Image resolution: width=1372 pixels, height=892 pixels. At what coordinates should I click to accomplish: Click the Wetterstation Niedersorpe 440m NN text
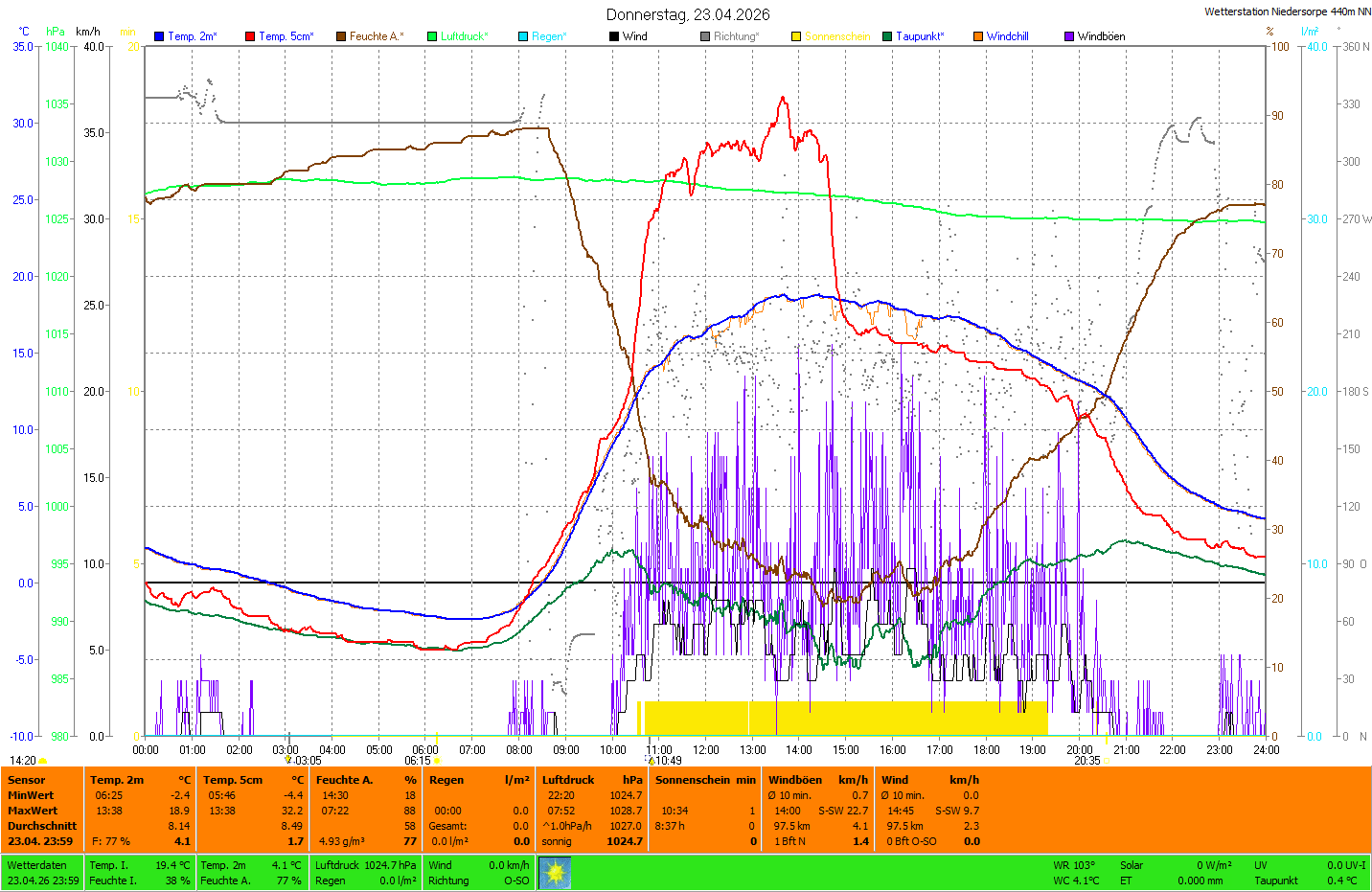pos(1287,11)
